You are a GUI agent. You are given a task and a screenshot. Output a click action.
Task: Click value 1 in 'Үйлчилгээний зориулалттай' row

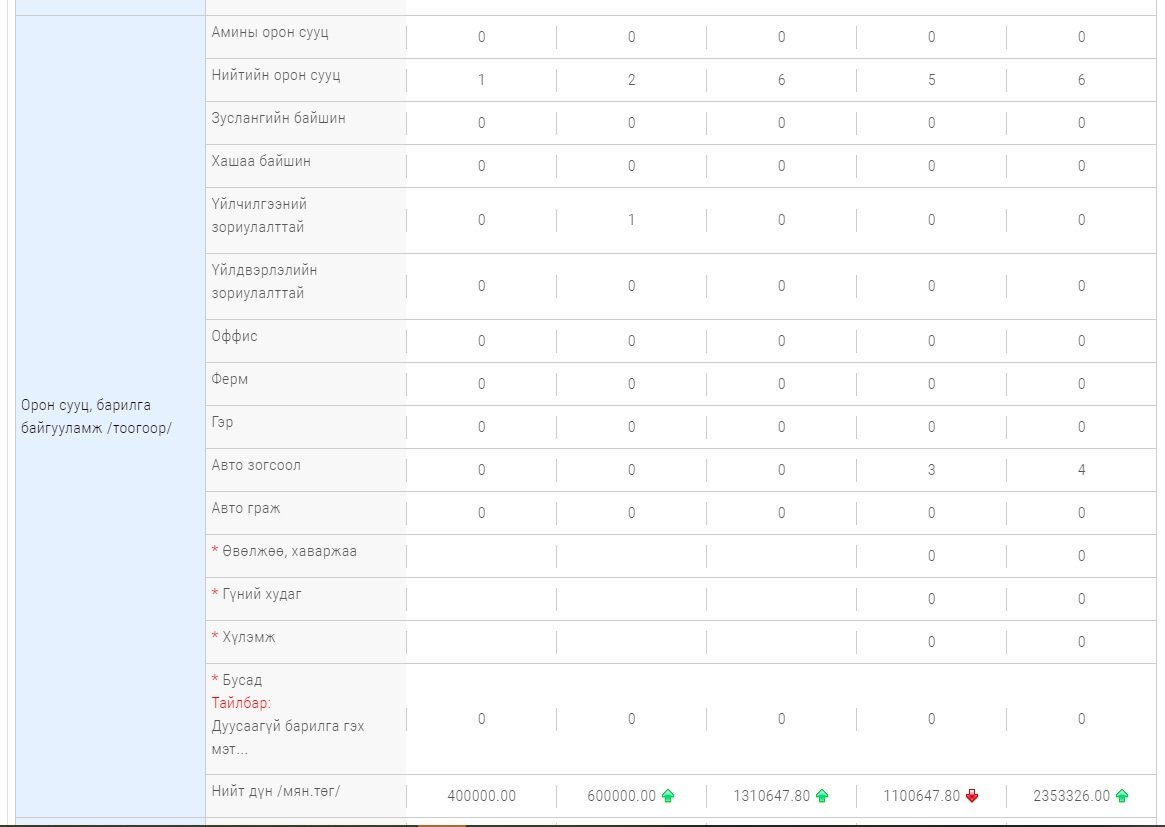631,220
